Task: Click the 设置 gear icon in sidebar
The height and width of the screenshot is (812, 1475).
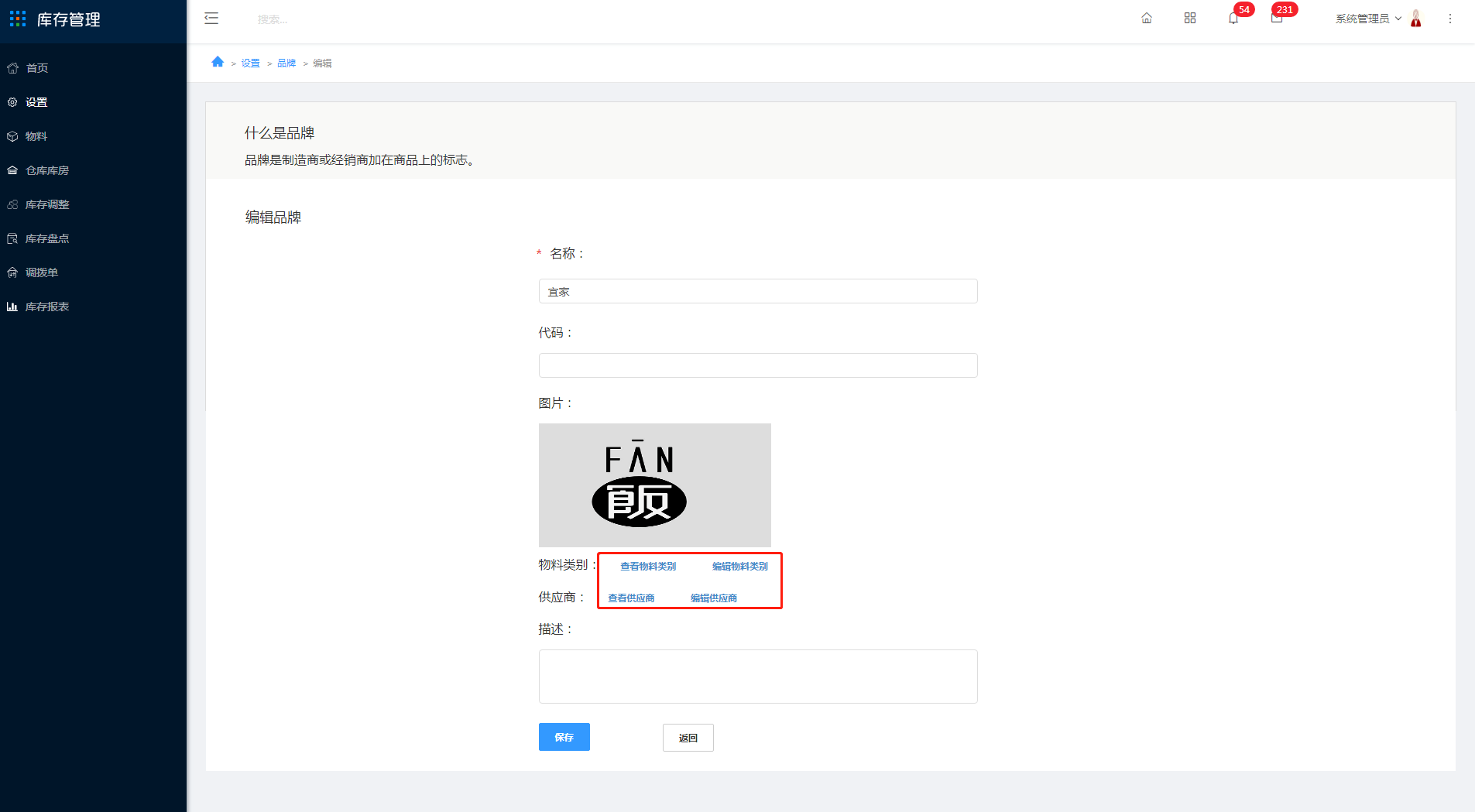Action: pos(12,102)
